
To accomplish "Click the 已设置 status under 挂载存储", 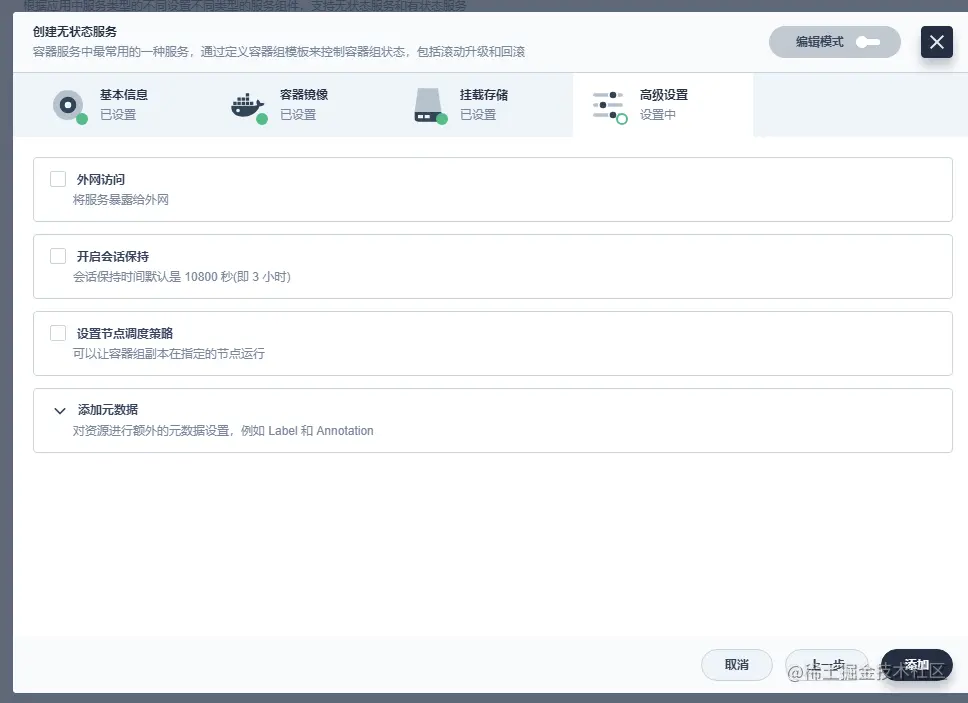I will 478,115.
